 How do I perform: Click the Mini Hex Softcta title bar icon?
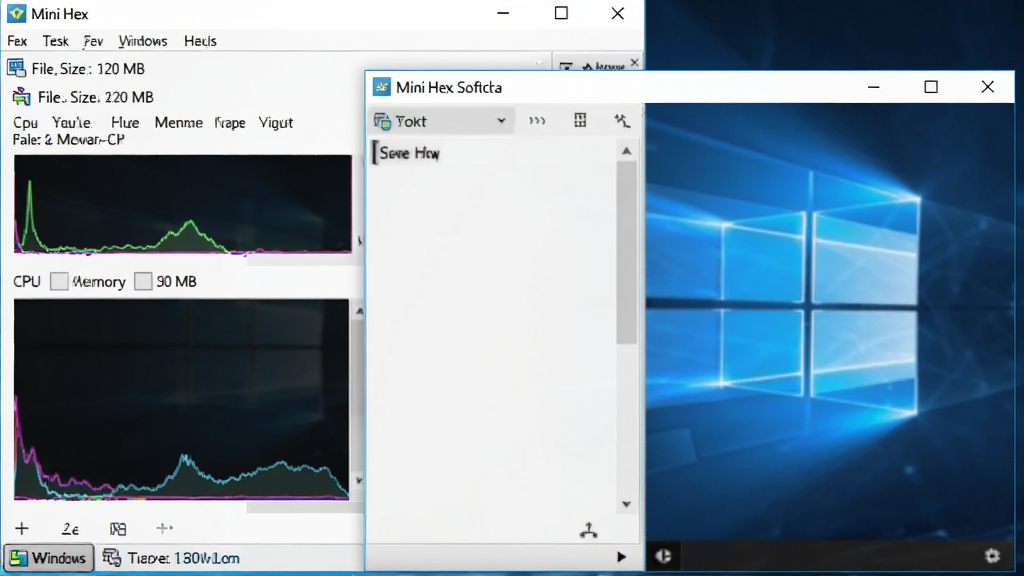click(381, 87)
